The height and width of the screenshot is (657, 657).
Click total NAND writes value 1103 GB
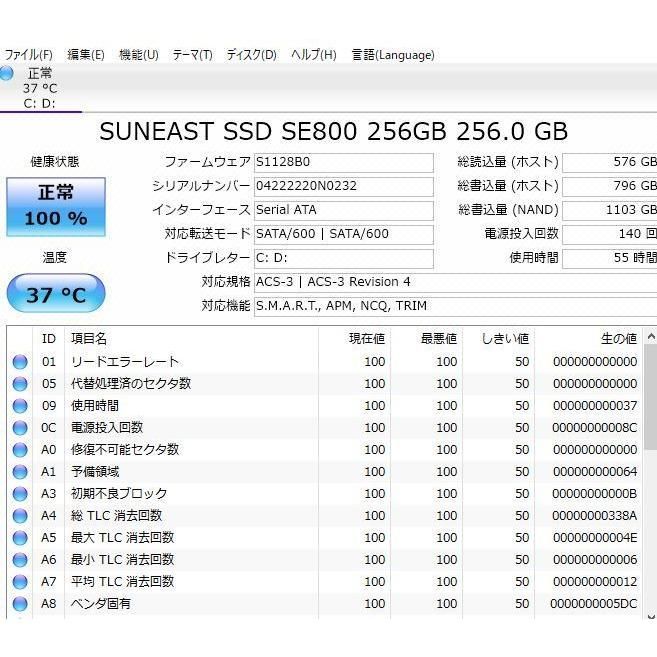[610, 210]
